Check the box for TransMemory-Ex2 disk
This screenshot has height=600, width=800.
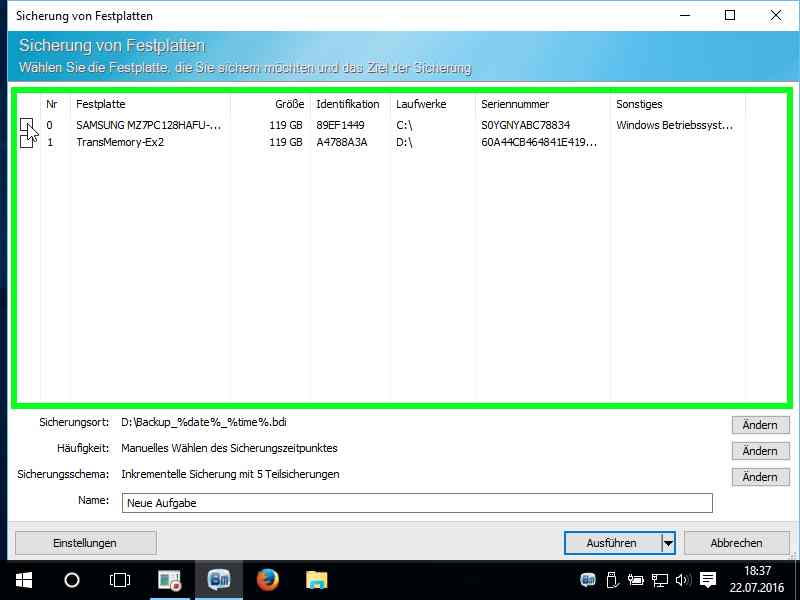coord(27,142)
